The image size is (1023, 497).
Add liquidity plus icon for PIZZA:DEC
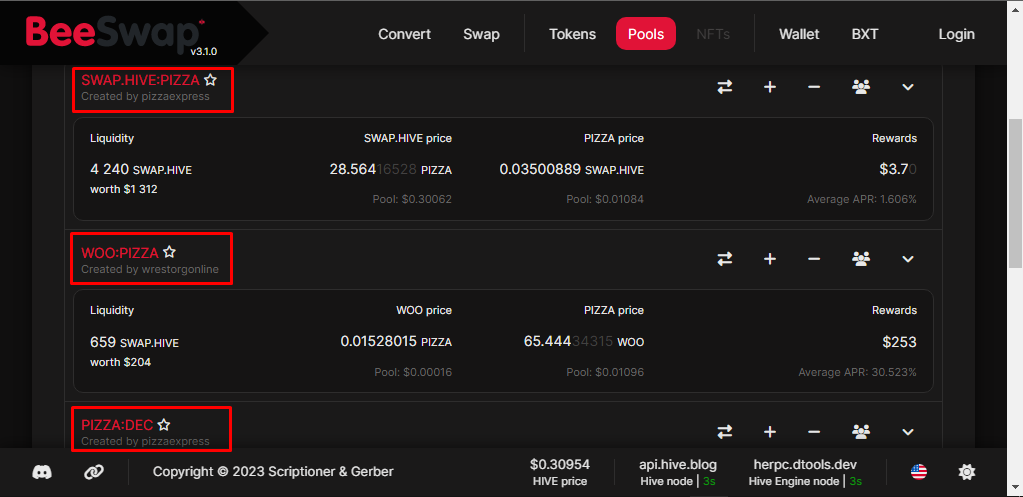point(770,432)
